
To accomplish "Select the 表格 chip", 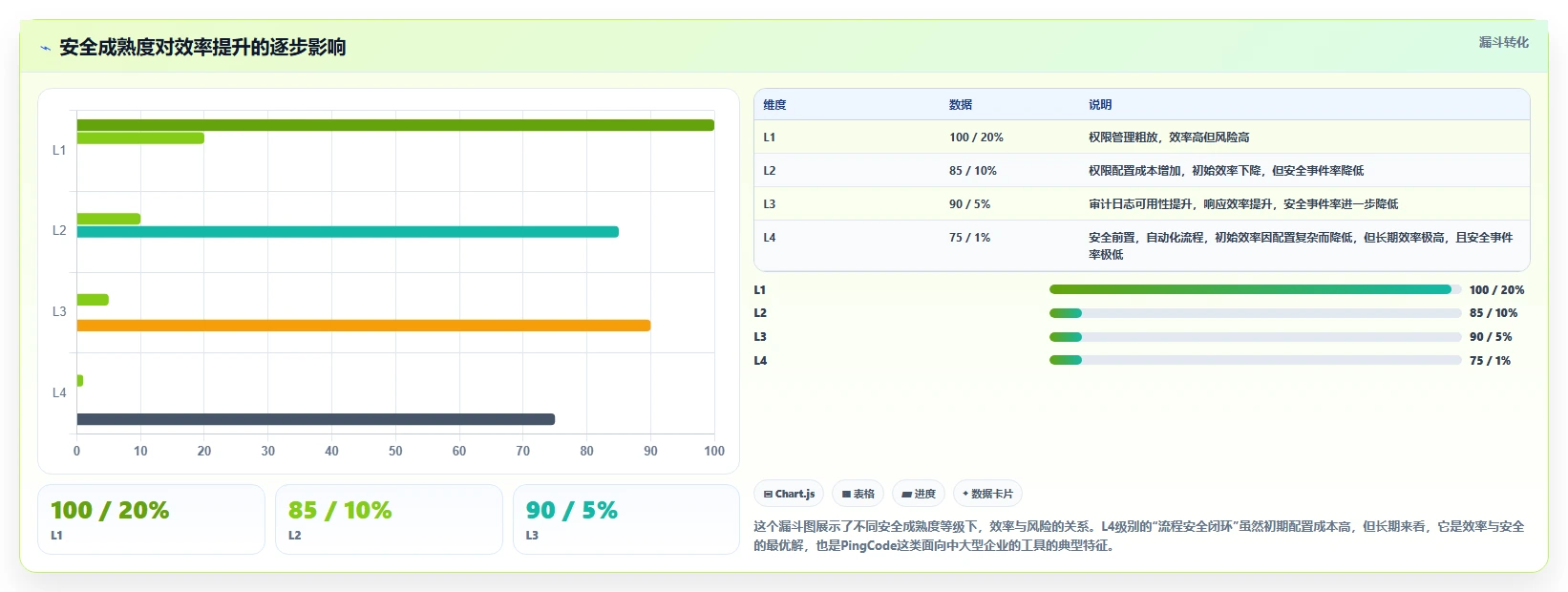I will pos(858,494).
